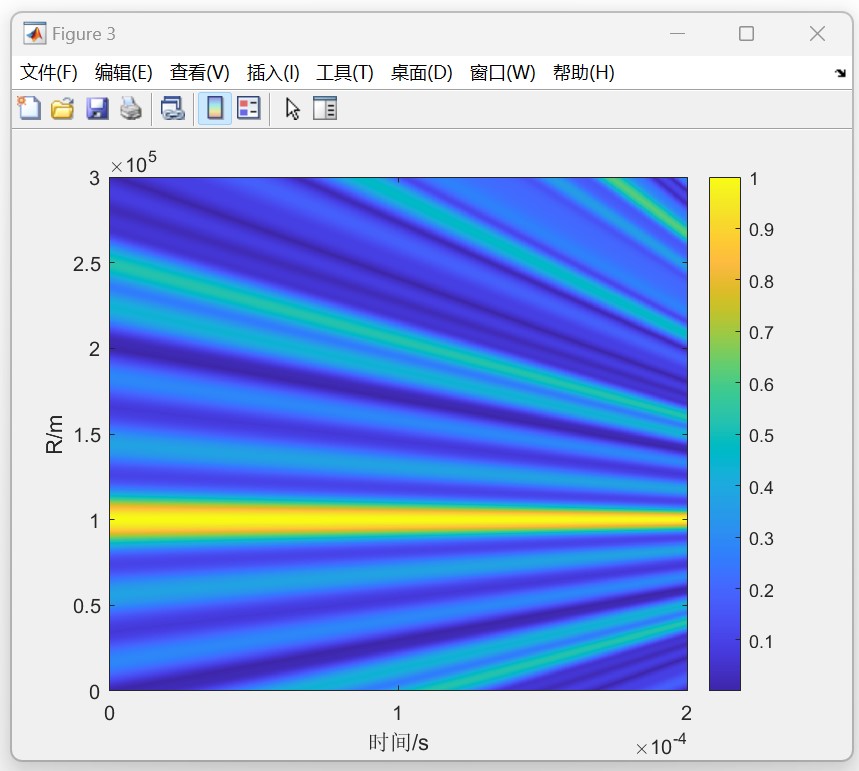Print the figure using the printer icon
Viewport: 859px width, 771px height.
(x=131, y=108)
